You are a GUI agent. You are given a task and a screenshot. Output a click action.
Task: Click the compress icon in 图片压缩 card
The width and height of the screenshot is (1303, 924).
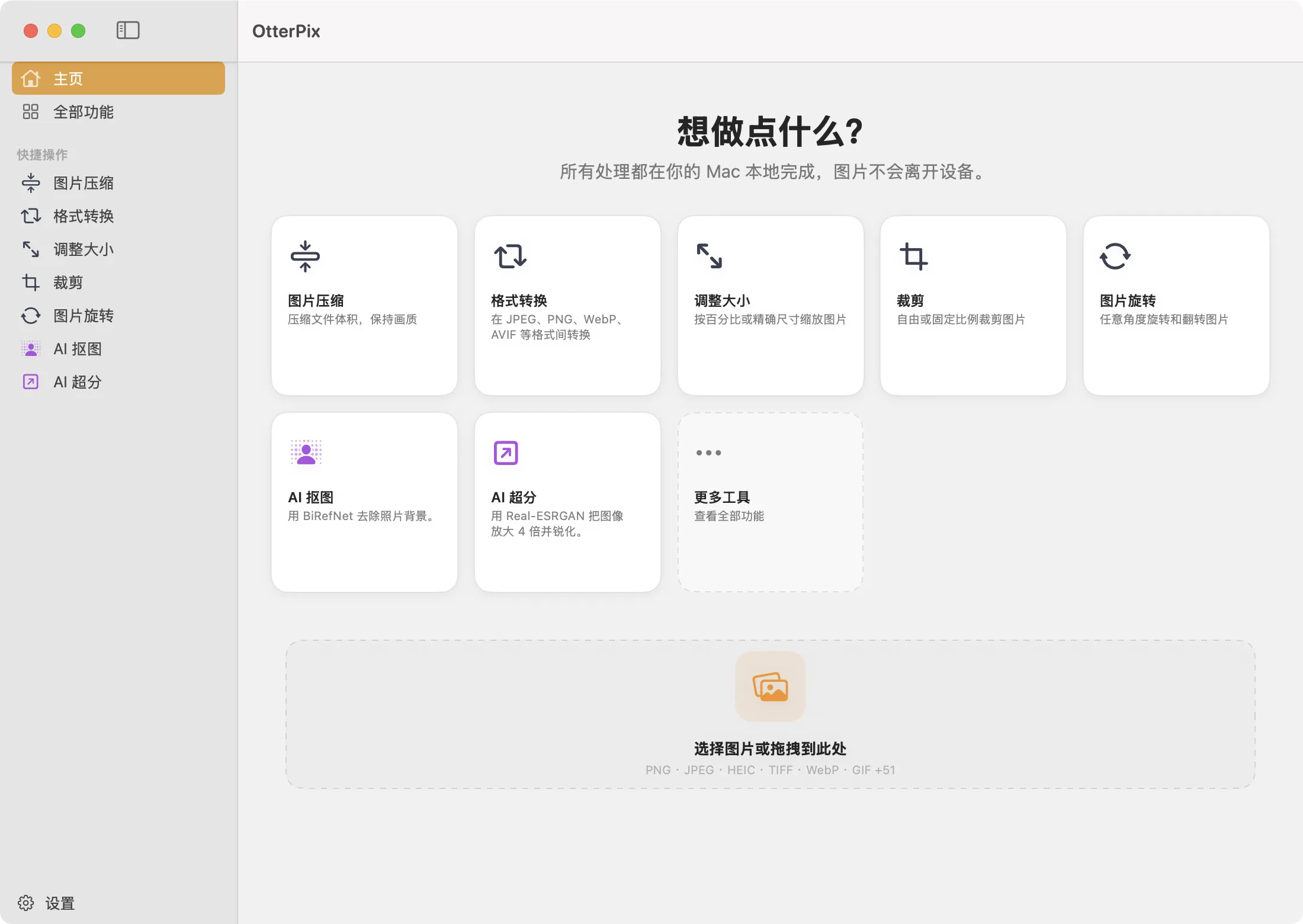click(x=305, y=256)
